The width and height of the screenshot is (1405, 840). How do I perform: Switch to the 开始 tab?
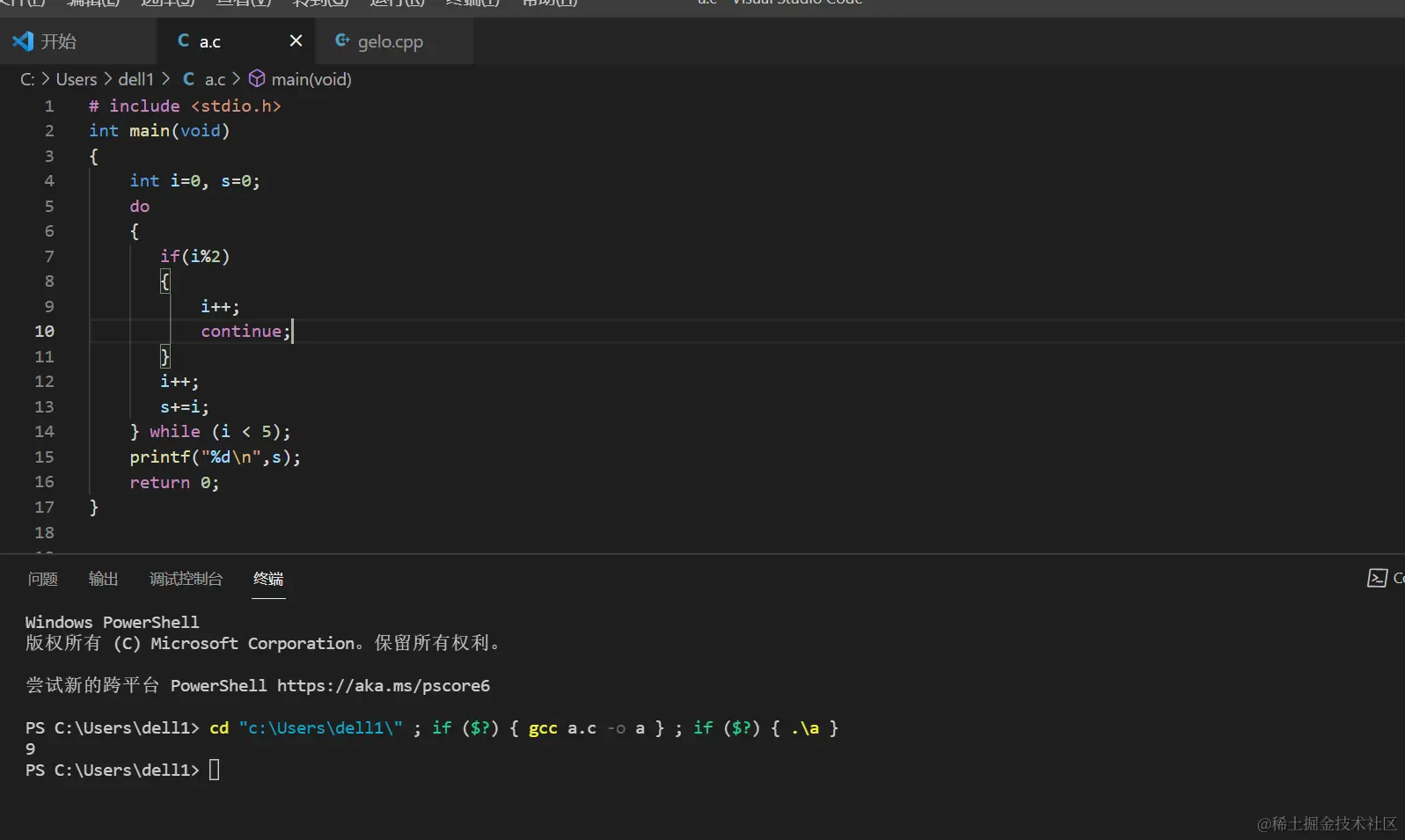[x=58, y=41]
